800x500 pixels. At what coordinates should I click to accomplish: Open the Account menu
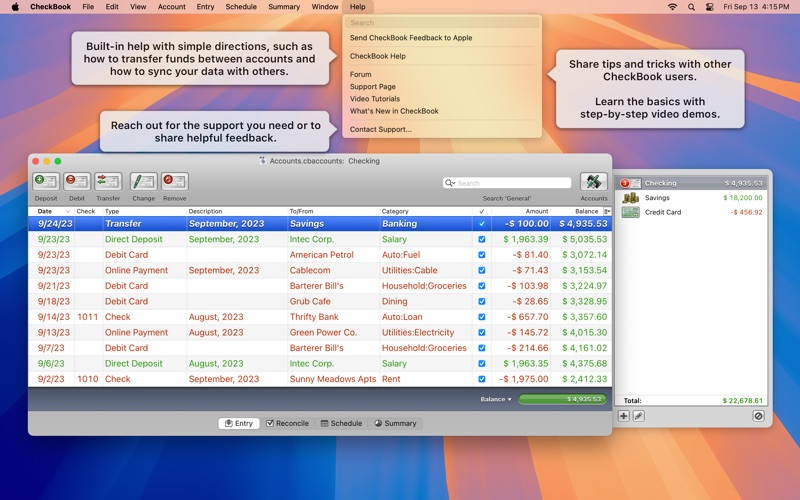(x=171, y=7)
